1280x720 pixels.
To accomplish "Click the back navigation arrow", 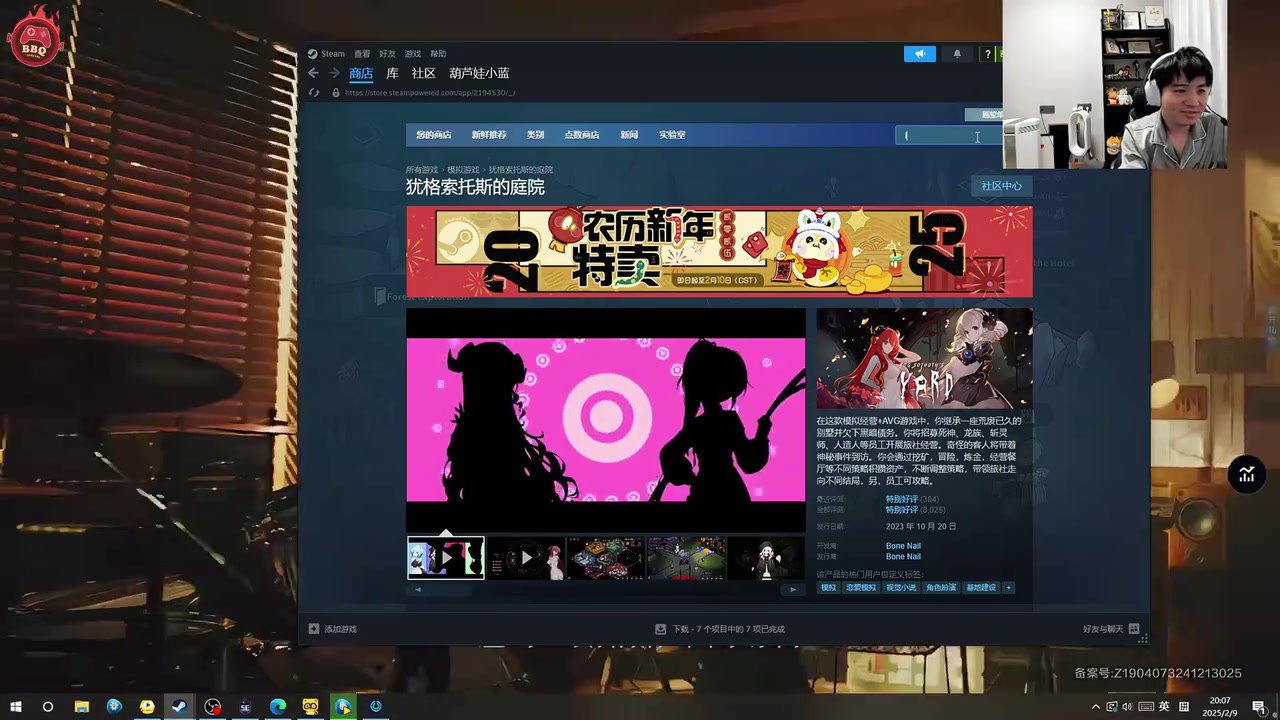I will (x=313, y=72).
